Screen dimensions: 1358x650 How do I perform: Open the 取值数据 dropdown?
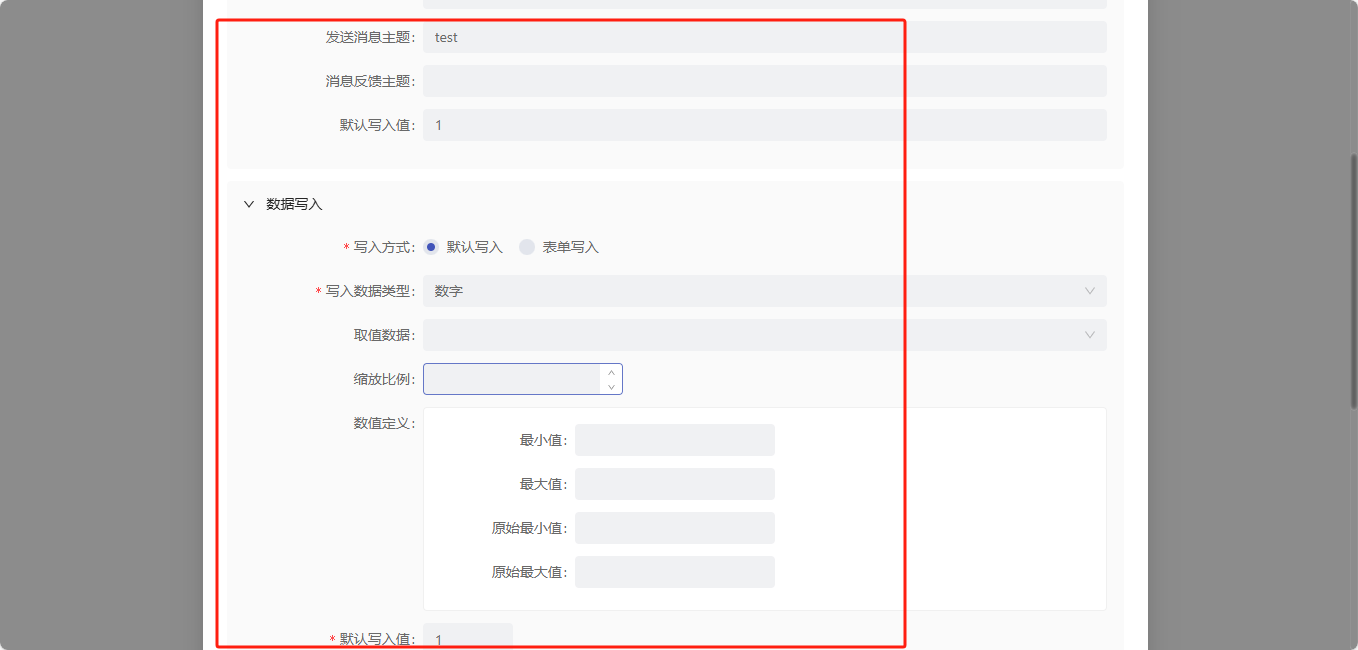click(x=765, y=335)
